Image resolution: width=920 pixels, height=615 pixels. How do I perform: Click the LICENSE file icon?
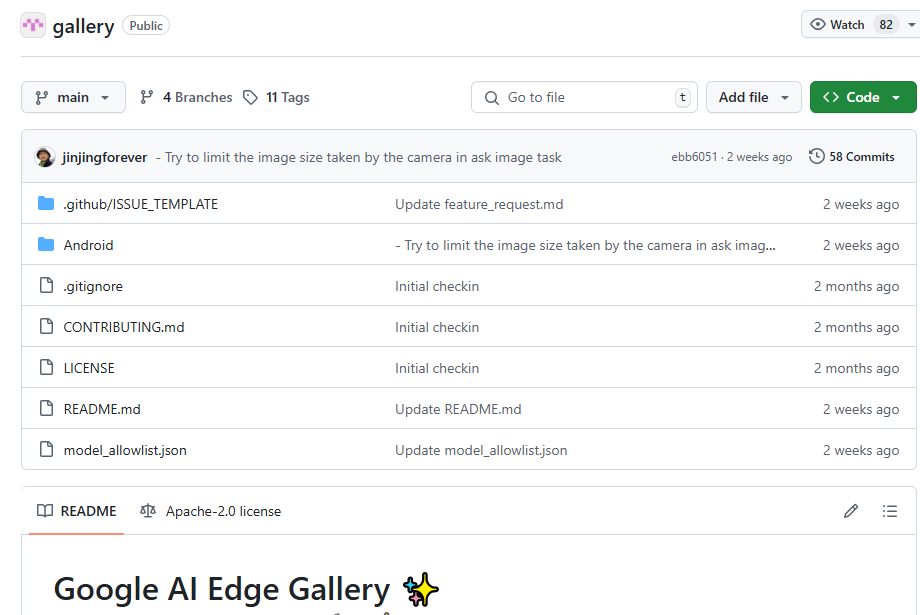click(46, 368)
